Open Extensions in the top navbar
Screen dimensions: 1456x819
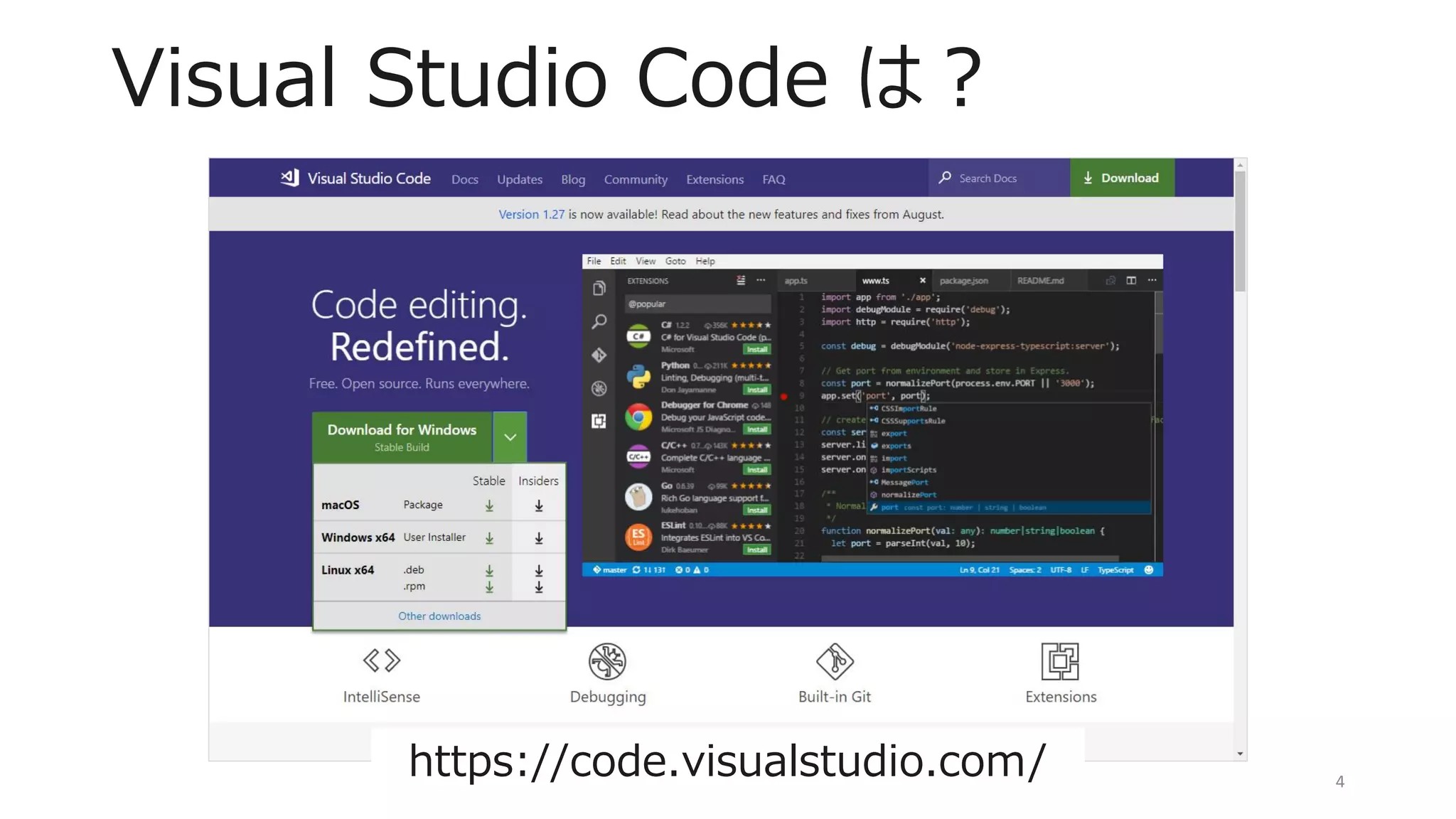pyautogui.click(x=715, y=180)
